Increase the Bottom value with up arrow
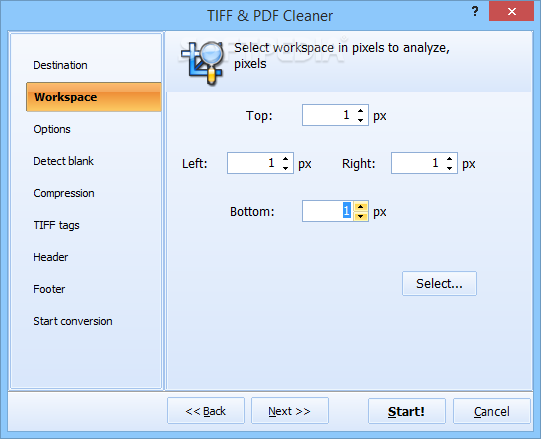This screenshot has width=541, height=439. pyautogui.click(x=361, y=207)
